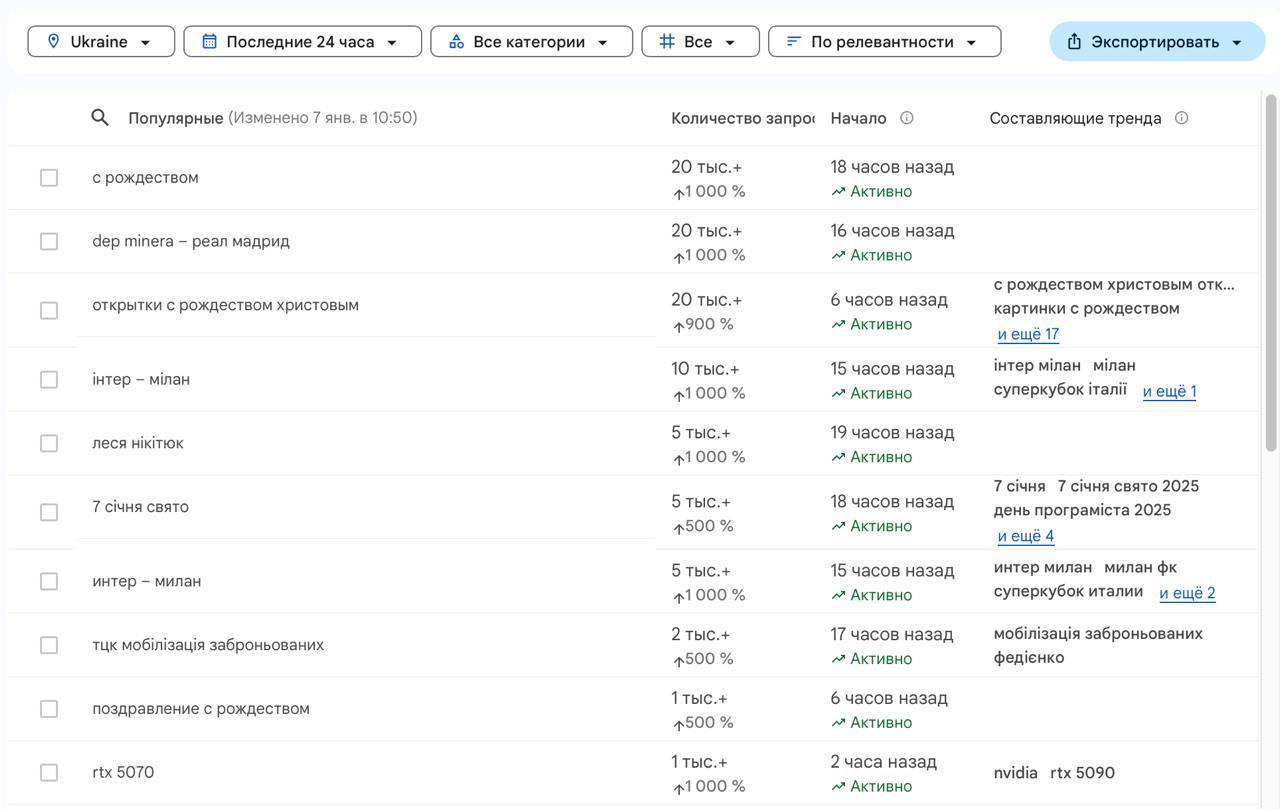Click info icon next to Начало
The height and width of the screenshot is (809, 1280).
tap(906, 118)
